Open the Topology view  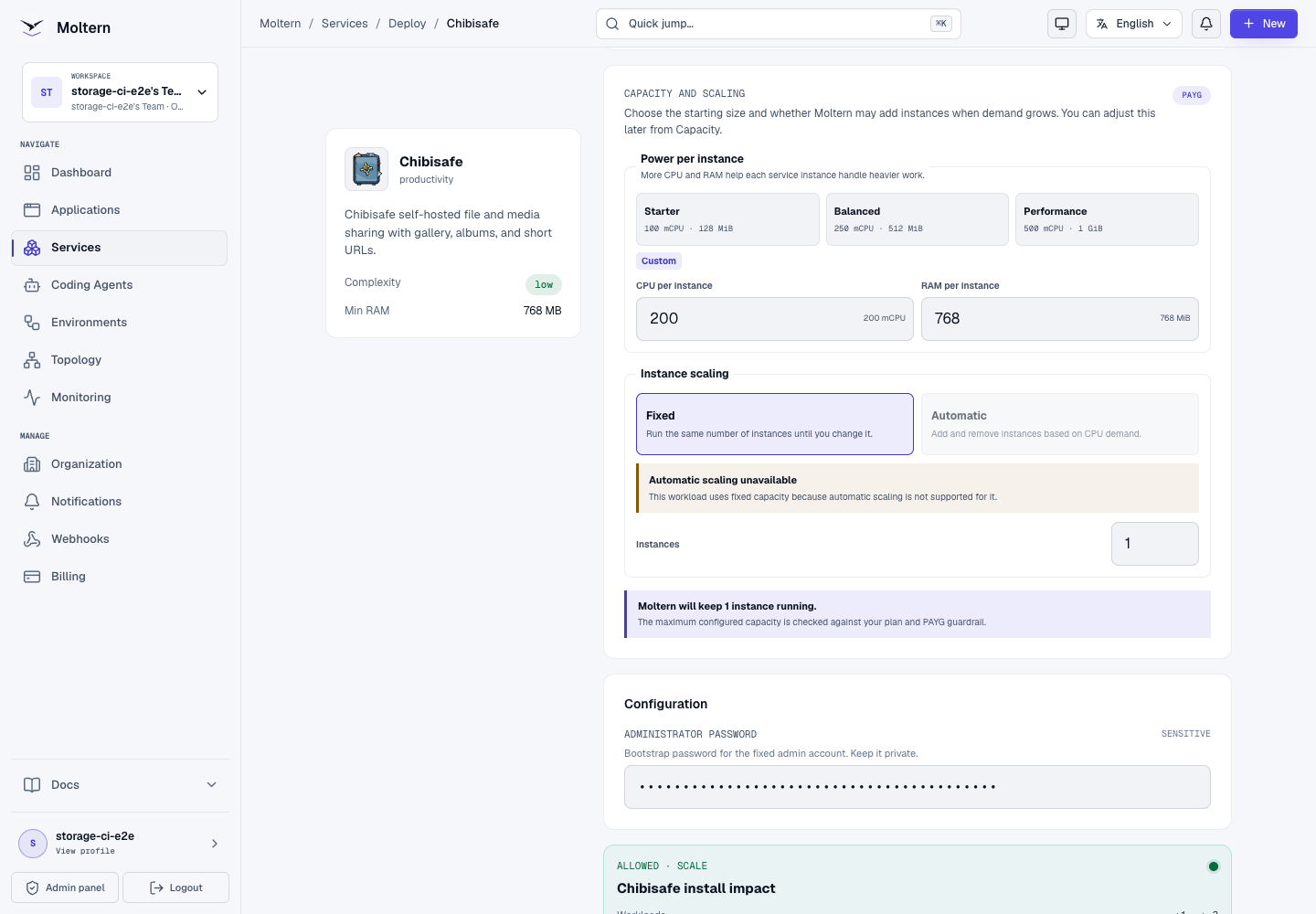click(x=120, y=360)
